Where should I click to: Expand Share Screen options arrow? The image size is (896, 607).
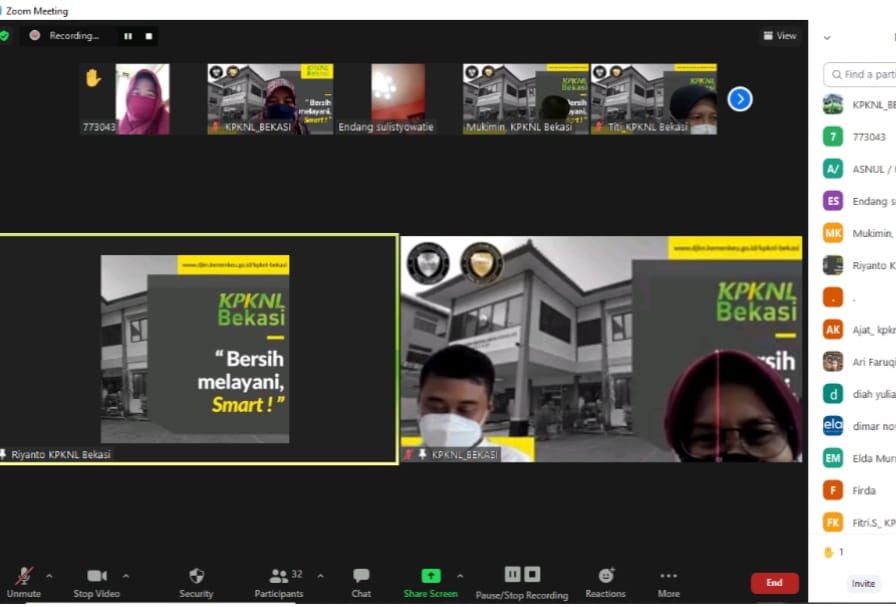click(x=460, y=576)
